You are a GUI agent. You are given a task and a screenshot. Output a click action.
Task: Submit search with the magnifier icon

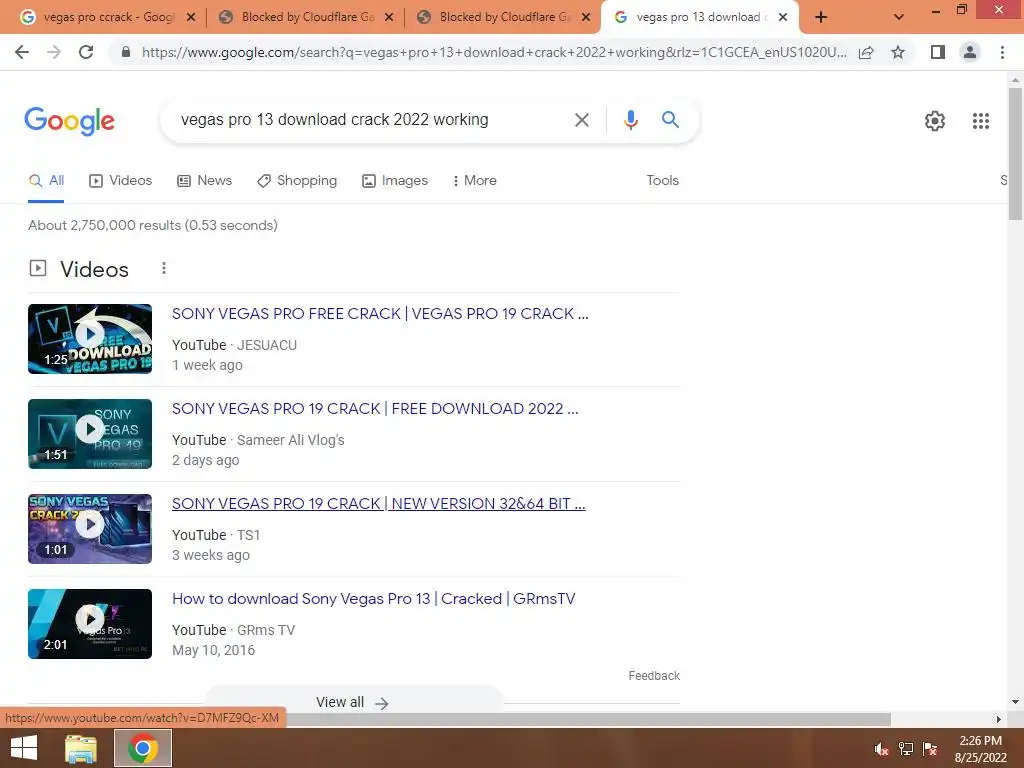670,120
